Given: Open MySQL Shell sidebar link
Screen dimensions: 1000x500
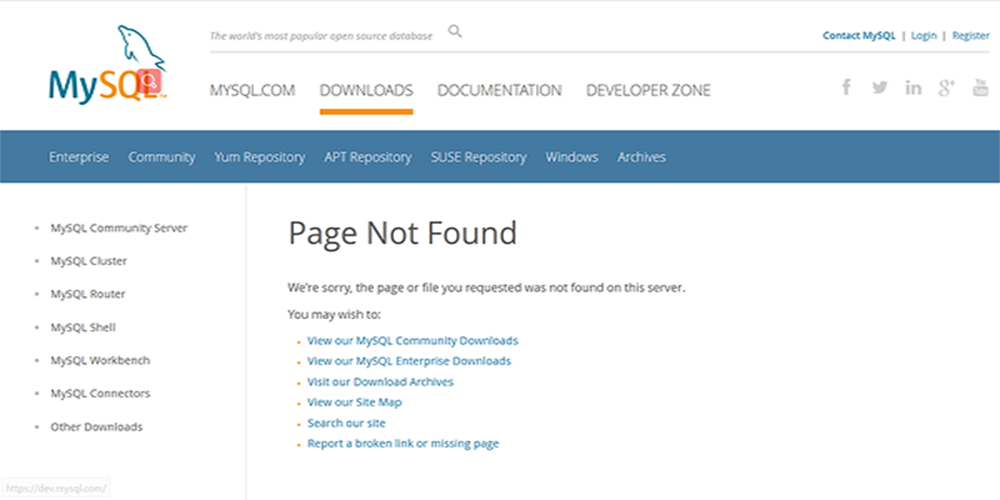Looking at the screenshot, I should (x=84, y=327).
